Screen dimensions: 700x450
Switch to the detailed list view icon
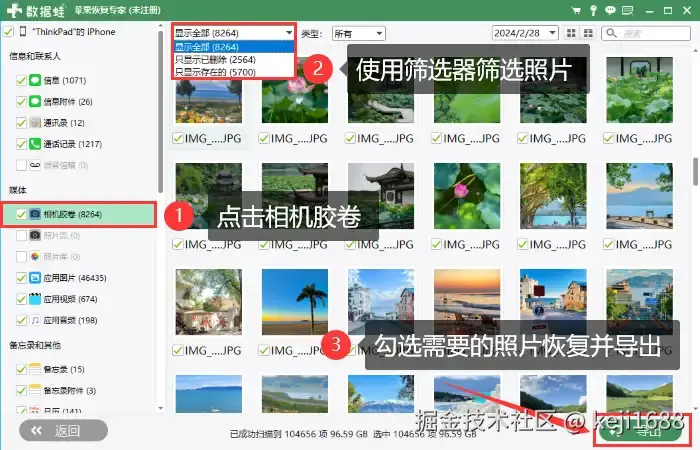588,33
